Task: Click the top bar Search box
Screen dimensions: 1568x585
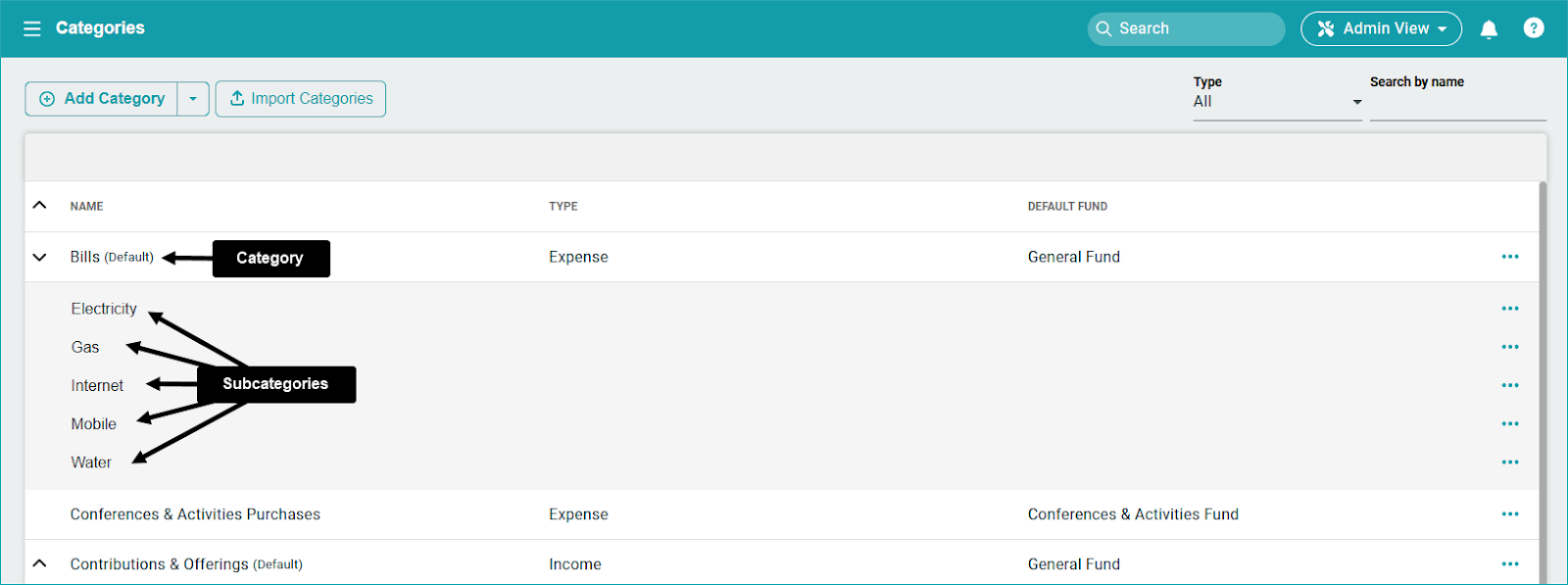Action: tap(1186, 28)
